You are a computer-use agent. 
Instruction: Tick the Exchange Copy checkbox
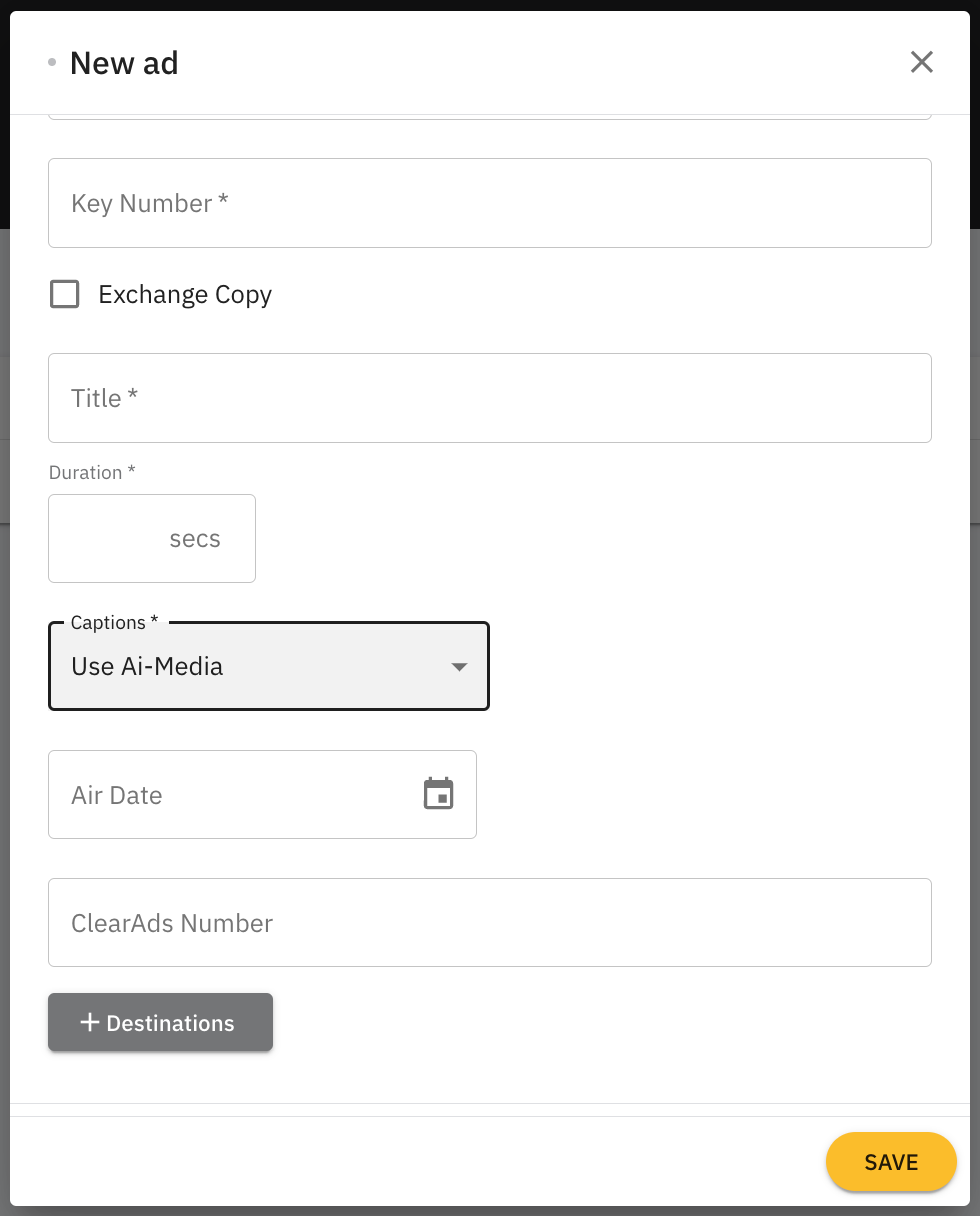(65, 294)
